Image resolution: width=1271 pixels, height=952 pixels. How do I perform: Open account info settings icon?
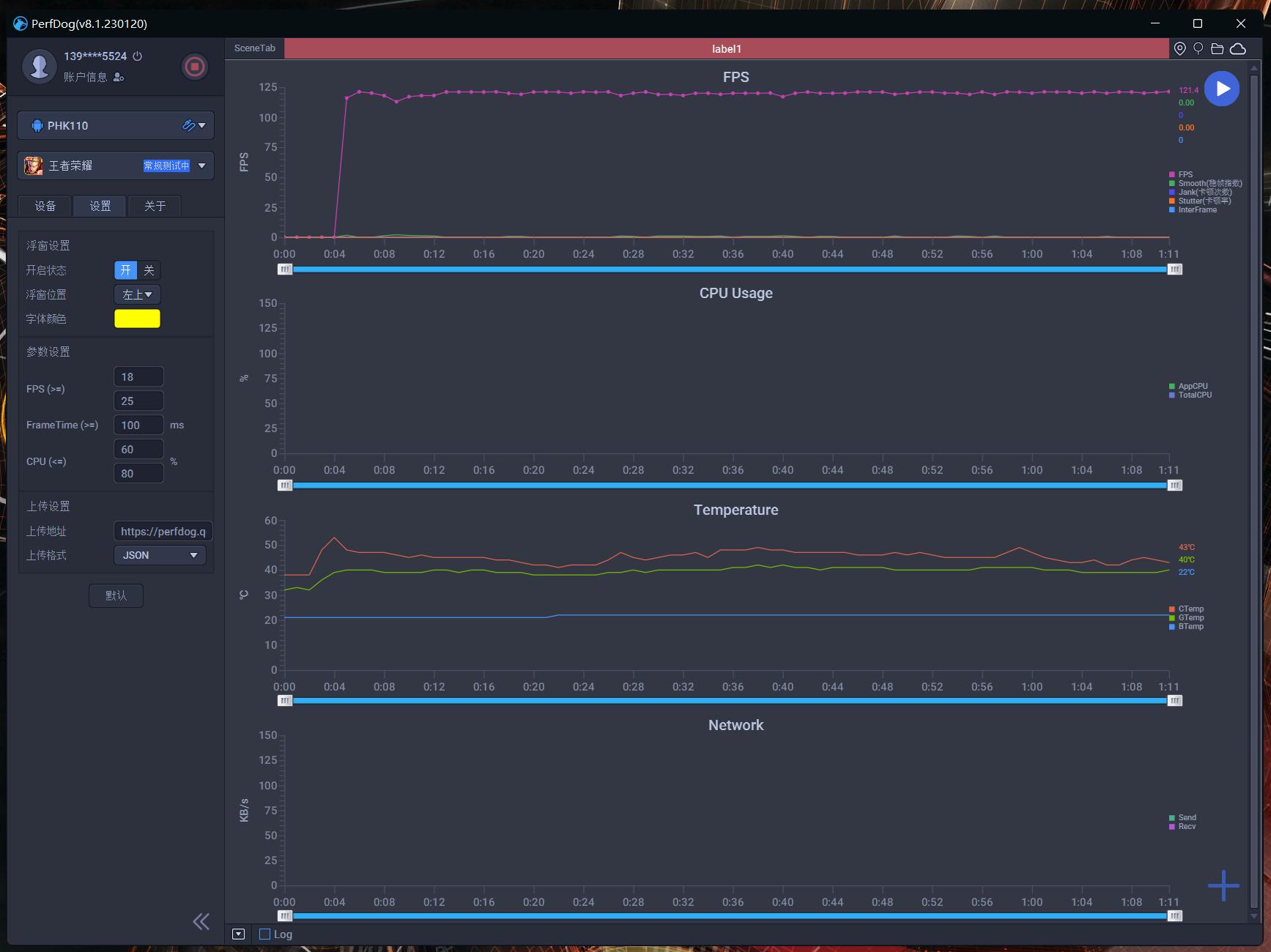tap(119, 77)
